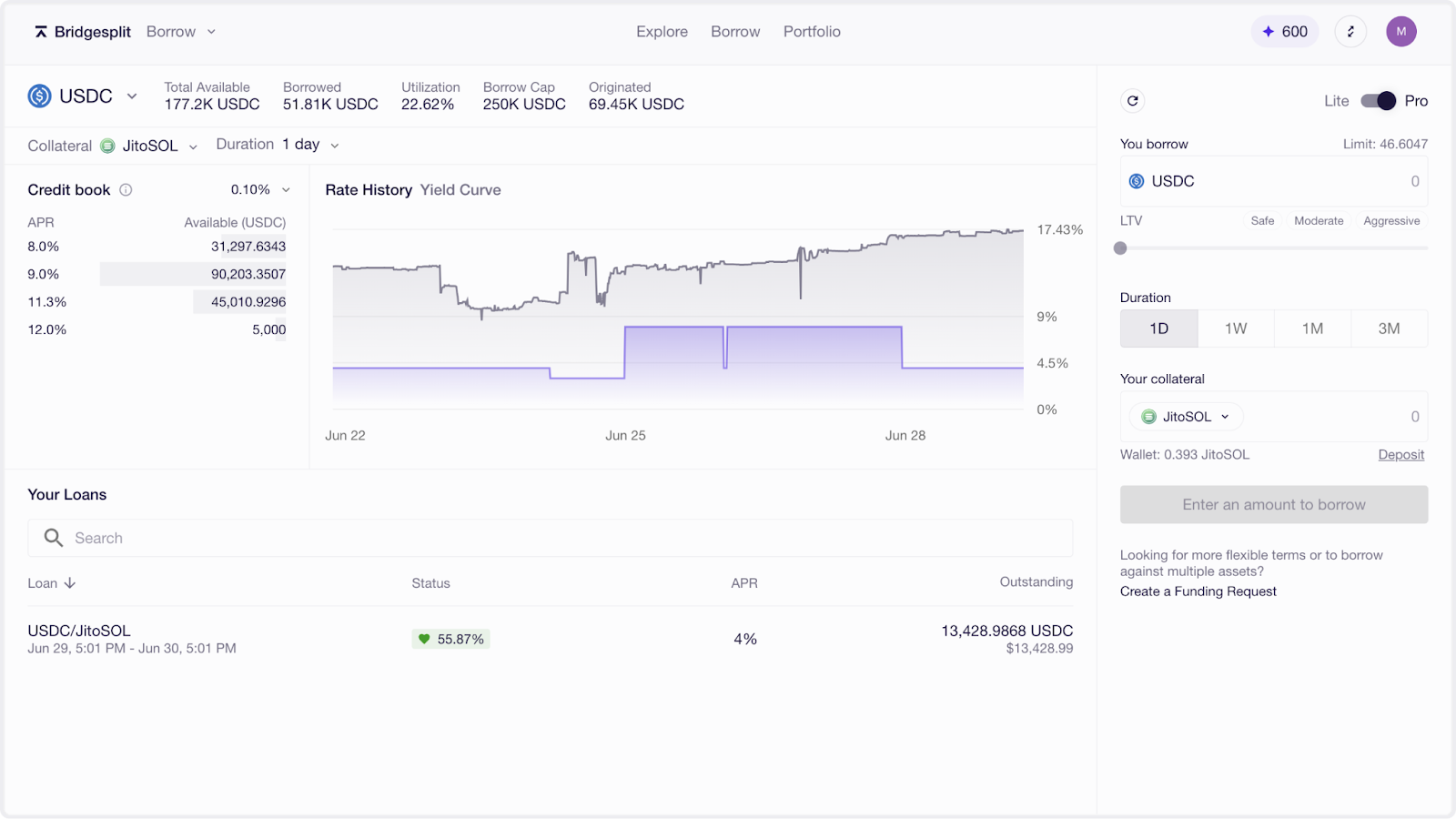The height and width of the screenshot is (819, 1456).
Task: Click the refresh icon in borrow panel
Action: 1133,101
